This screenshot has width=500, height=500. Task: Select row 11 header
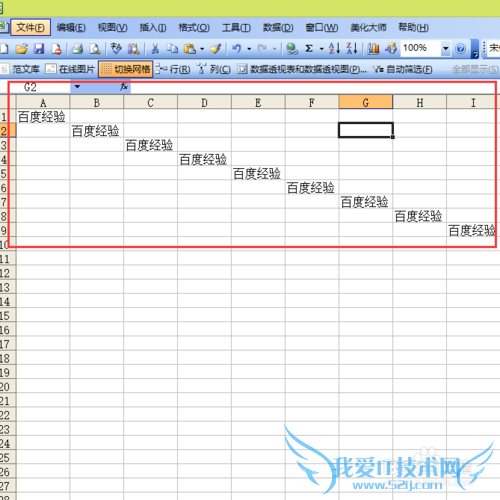(x=8, y=258)
